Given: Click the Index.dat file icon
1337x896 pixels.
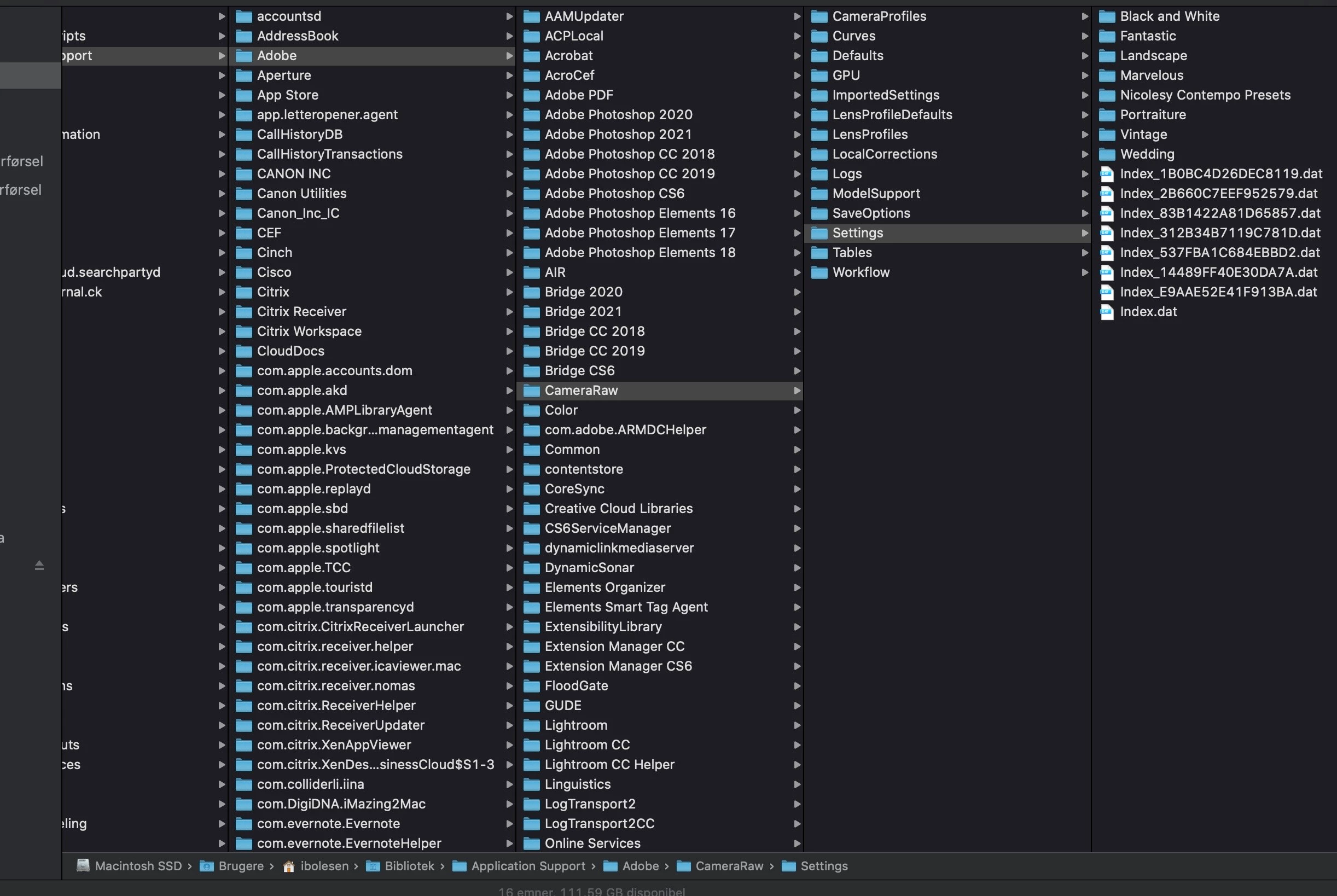Looking at the screenshot, I should (x=1107, y=312).
